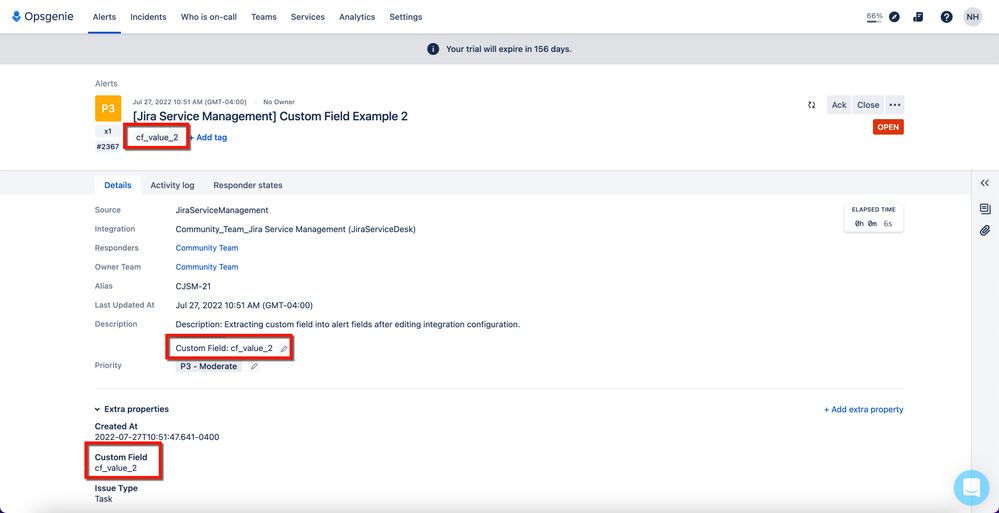This screenshot has height=513, width=999.
Task: Switch to the Activity log tab
Action: pos(172,185)
